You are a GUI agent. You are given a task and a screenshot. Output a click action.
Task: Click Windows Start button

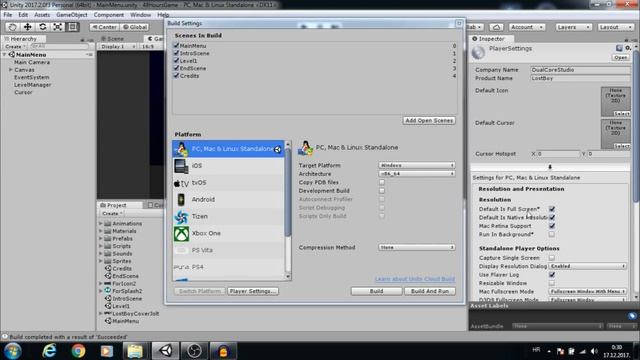click(x=13, y=351)
